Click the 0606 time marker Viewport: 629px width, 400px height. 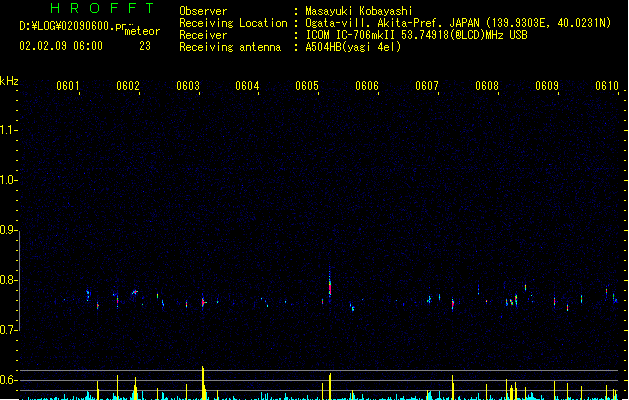pos(367,86)
